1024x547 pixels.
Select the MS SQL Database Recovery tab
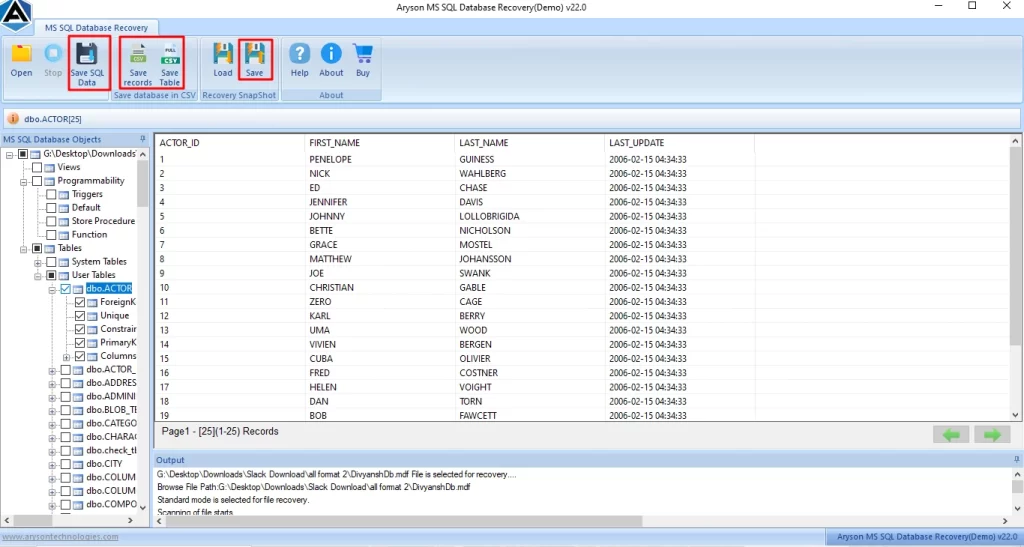(96, 28)
